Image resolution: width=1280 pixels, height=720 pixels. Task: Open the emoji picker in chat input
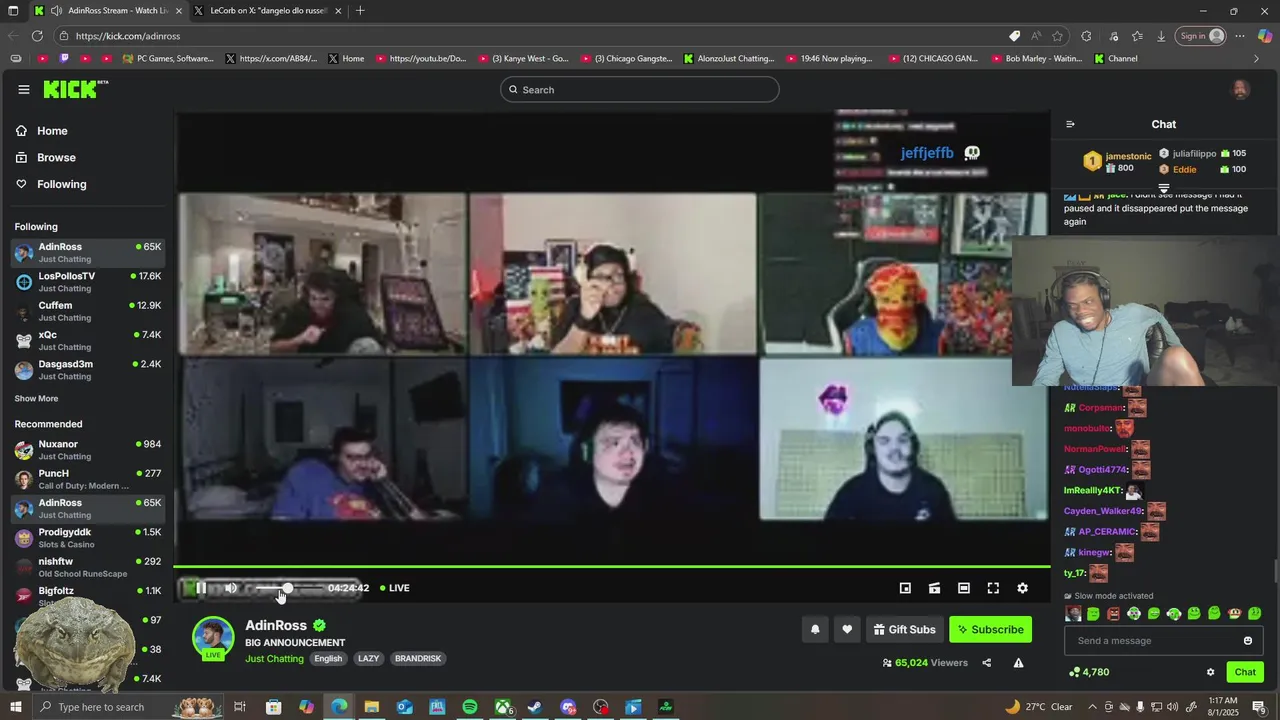[x=1248, y=641]
